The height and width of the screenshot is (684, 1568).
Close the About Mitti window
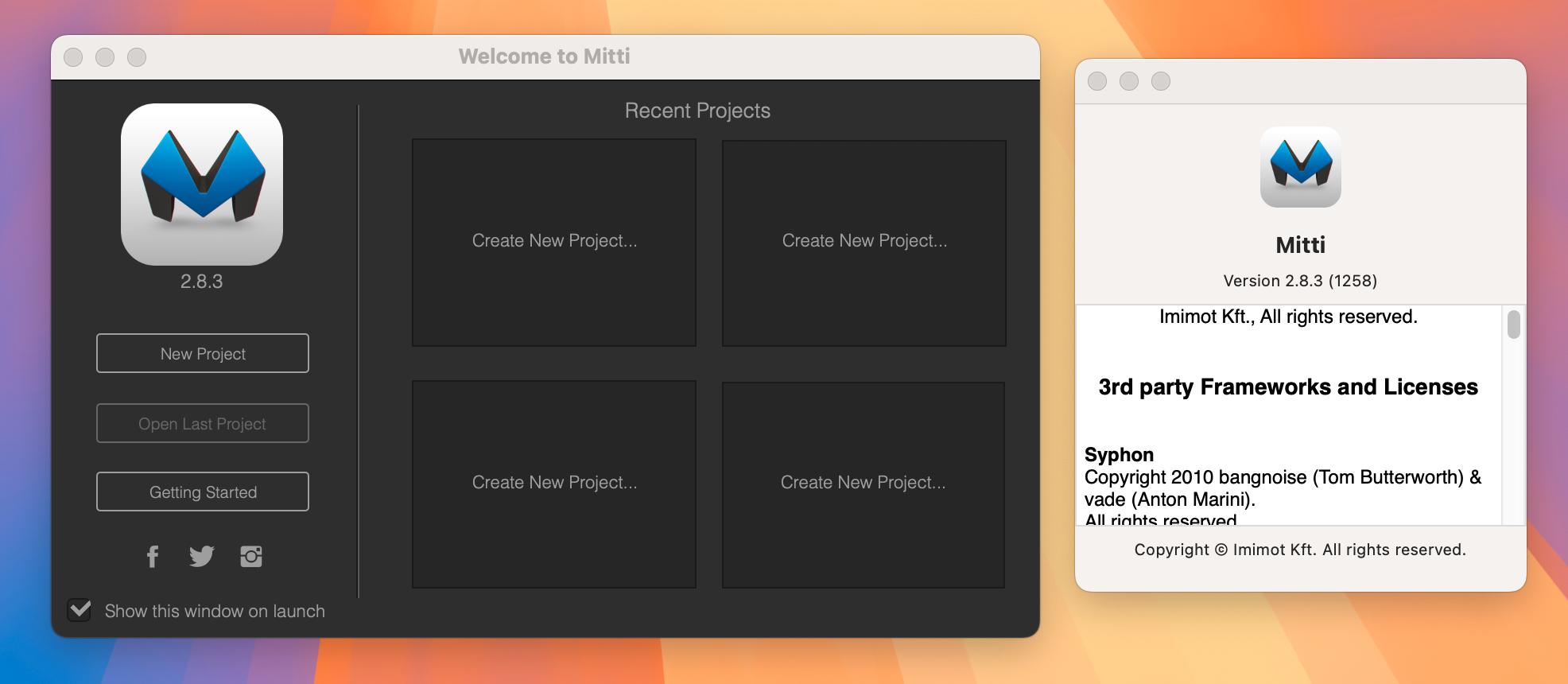[x=1097, y=81]
